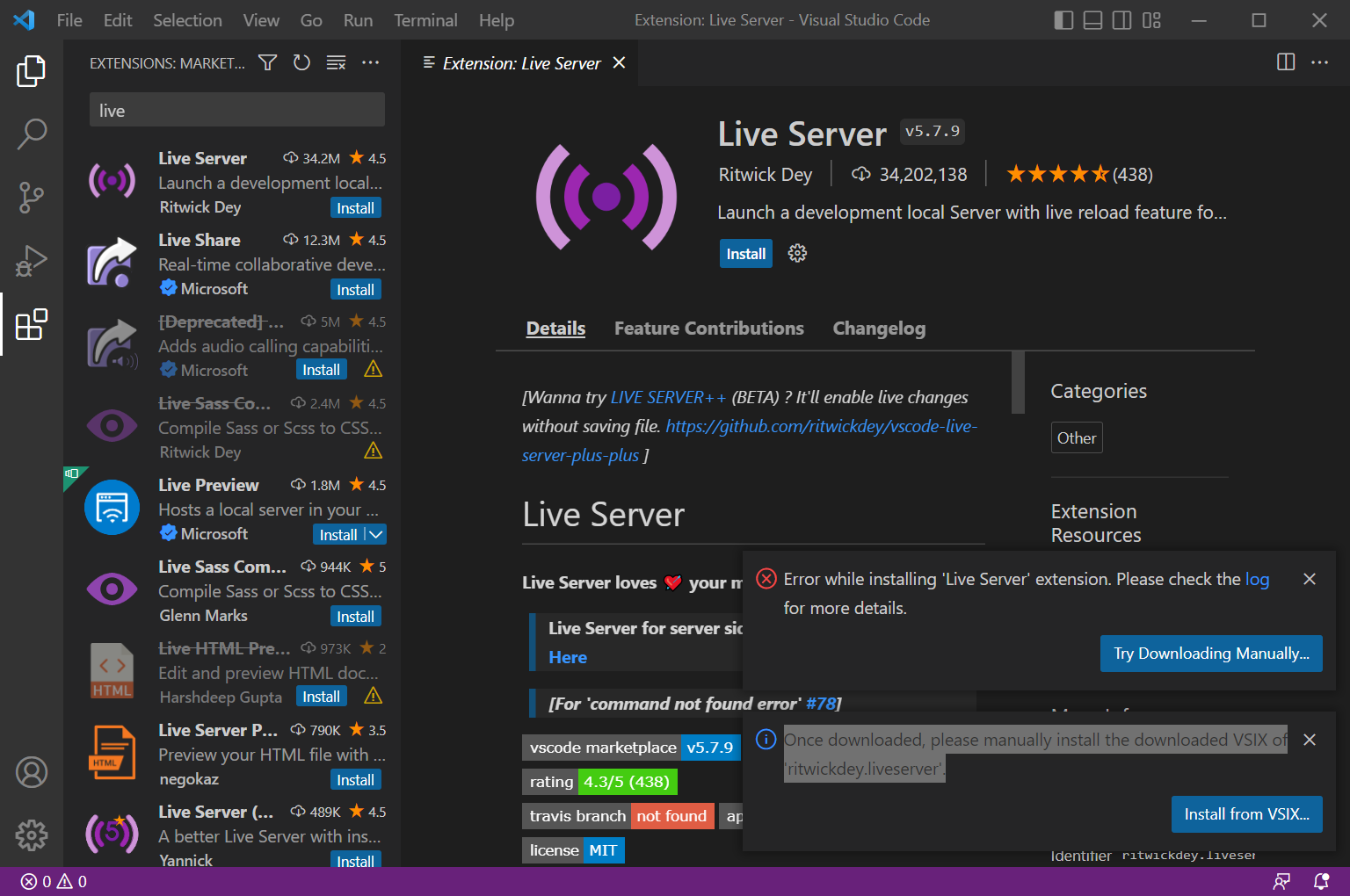Install Live Sass Compiler by Glenn Marks
1350x896 pixels.
[355, 616]
